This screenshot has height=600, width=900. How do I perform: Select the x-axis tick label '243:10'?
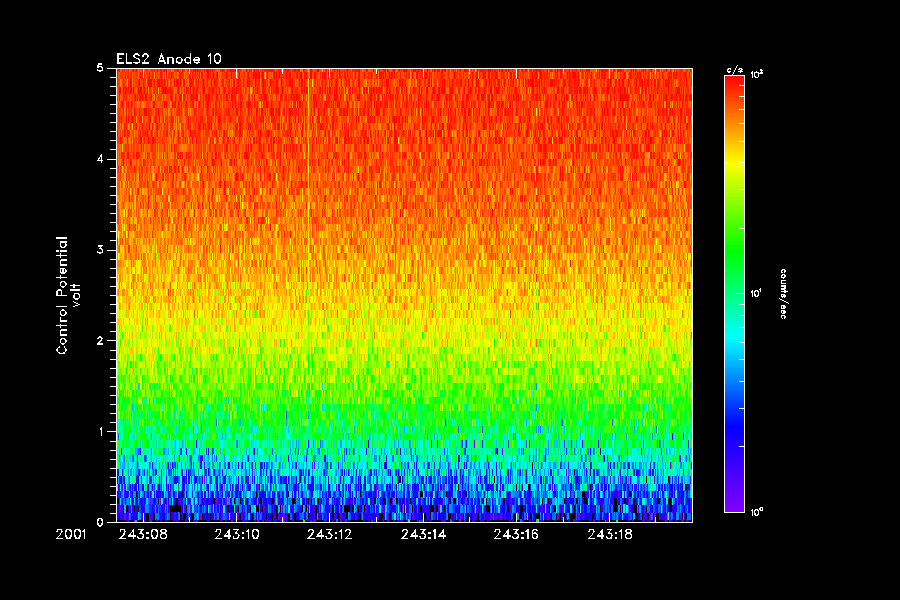237,535
